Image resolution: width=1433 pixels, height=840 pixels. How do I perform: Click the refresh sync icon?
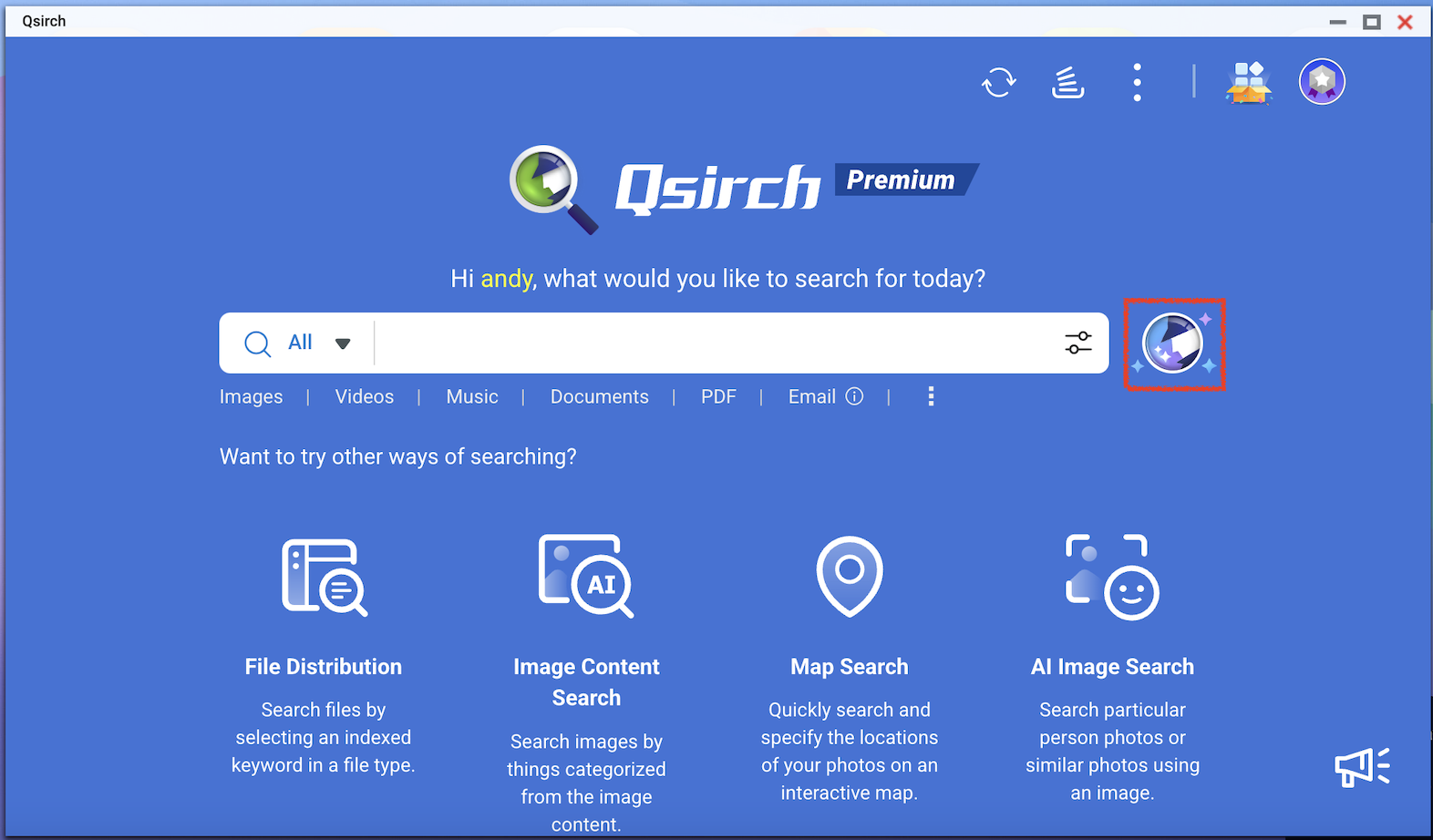(999, 82)
